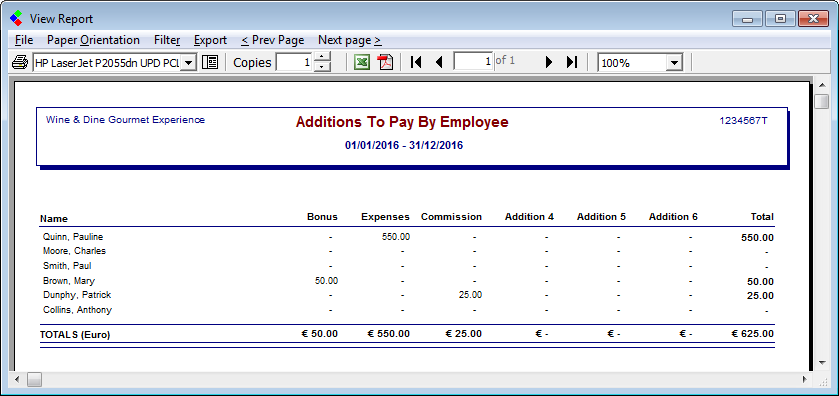Click the horizontal scrollbar thumb
This screenshot has width=839, height=396.
click(34, 379)
